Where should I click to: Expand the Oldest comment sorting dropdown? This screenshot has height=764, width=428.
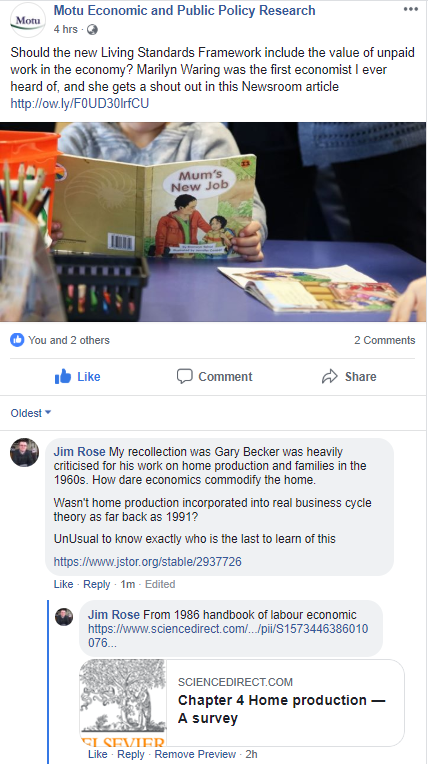(x=31, y=413)
